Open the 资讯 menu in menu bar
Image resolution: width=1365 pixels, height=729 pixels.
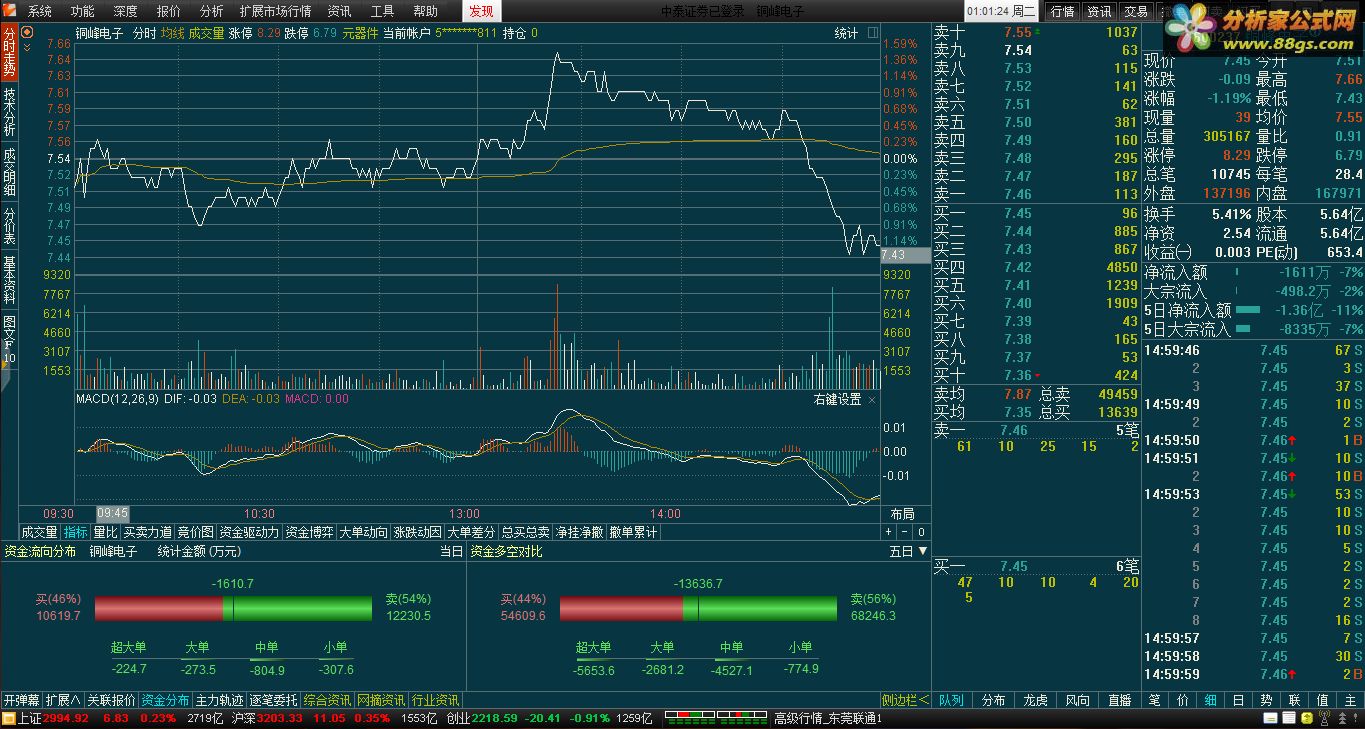tap(339, 11)
